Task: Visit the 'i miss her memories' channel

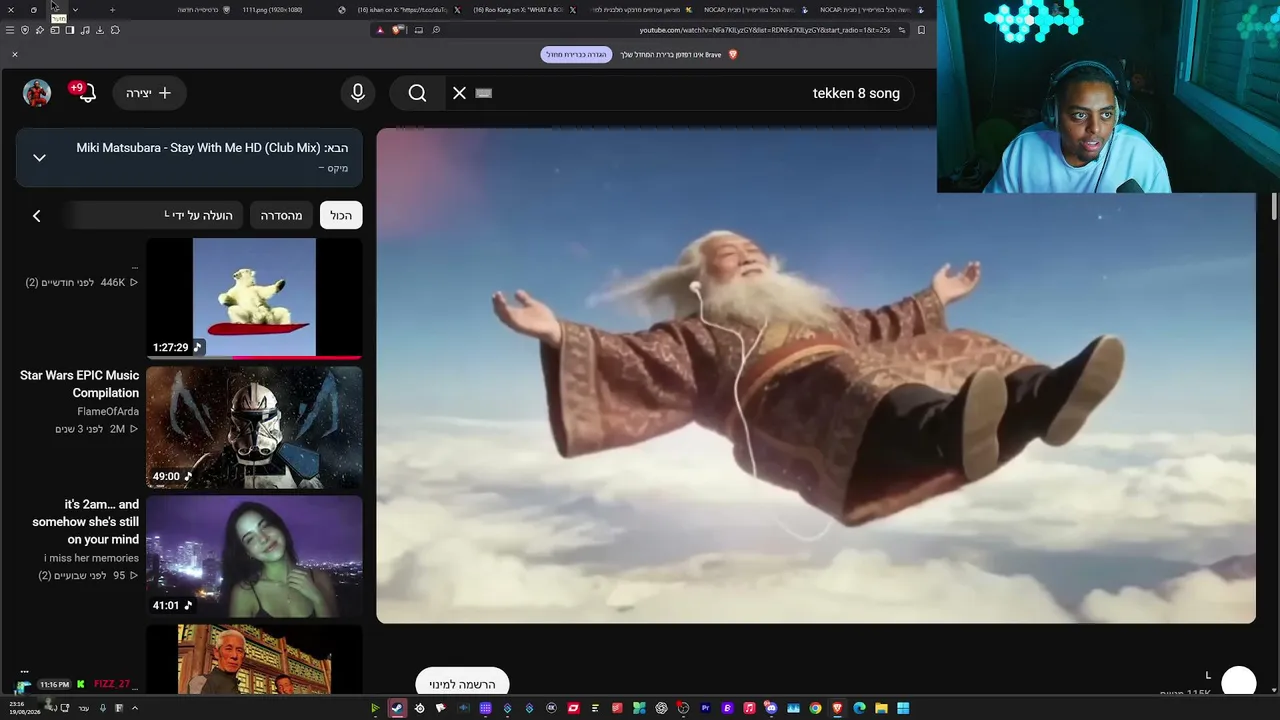Action: (x=91, y=558)
